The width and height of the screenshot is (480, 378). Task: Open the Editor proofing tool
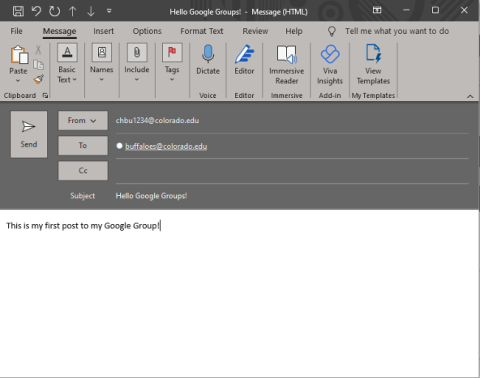coord(244,60)
